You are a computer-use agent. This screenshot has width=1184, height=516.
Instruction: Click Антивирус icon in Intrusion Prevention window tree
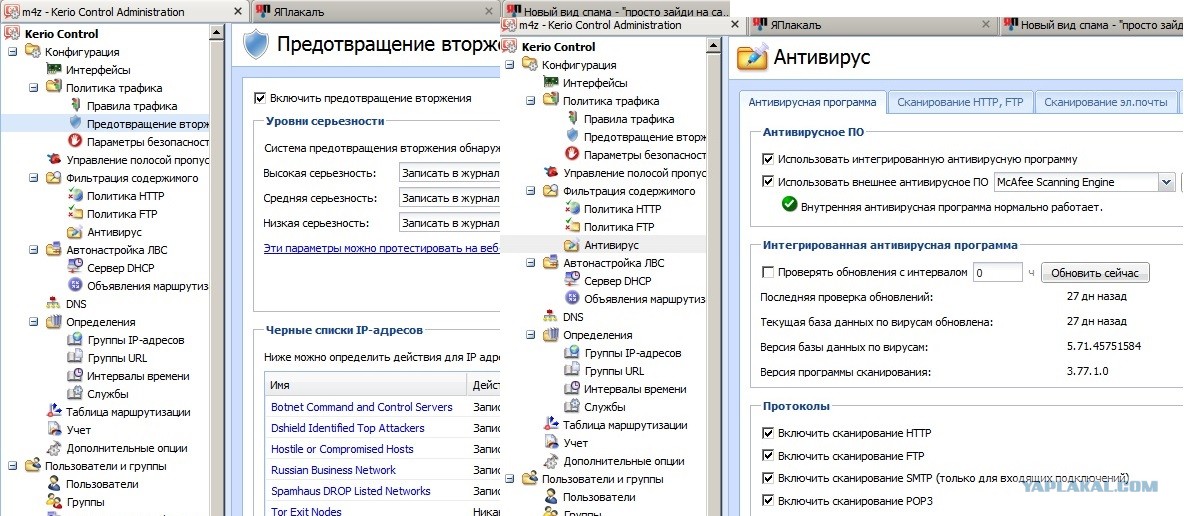point(75,232)
